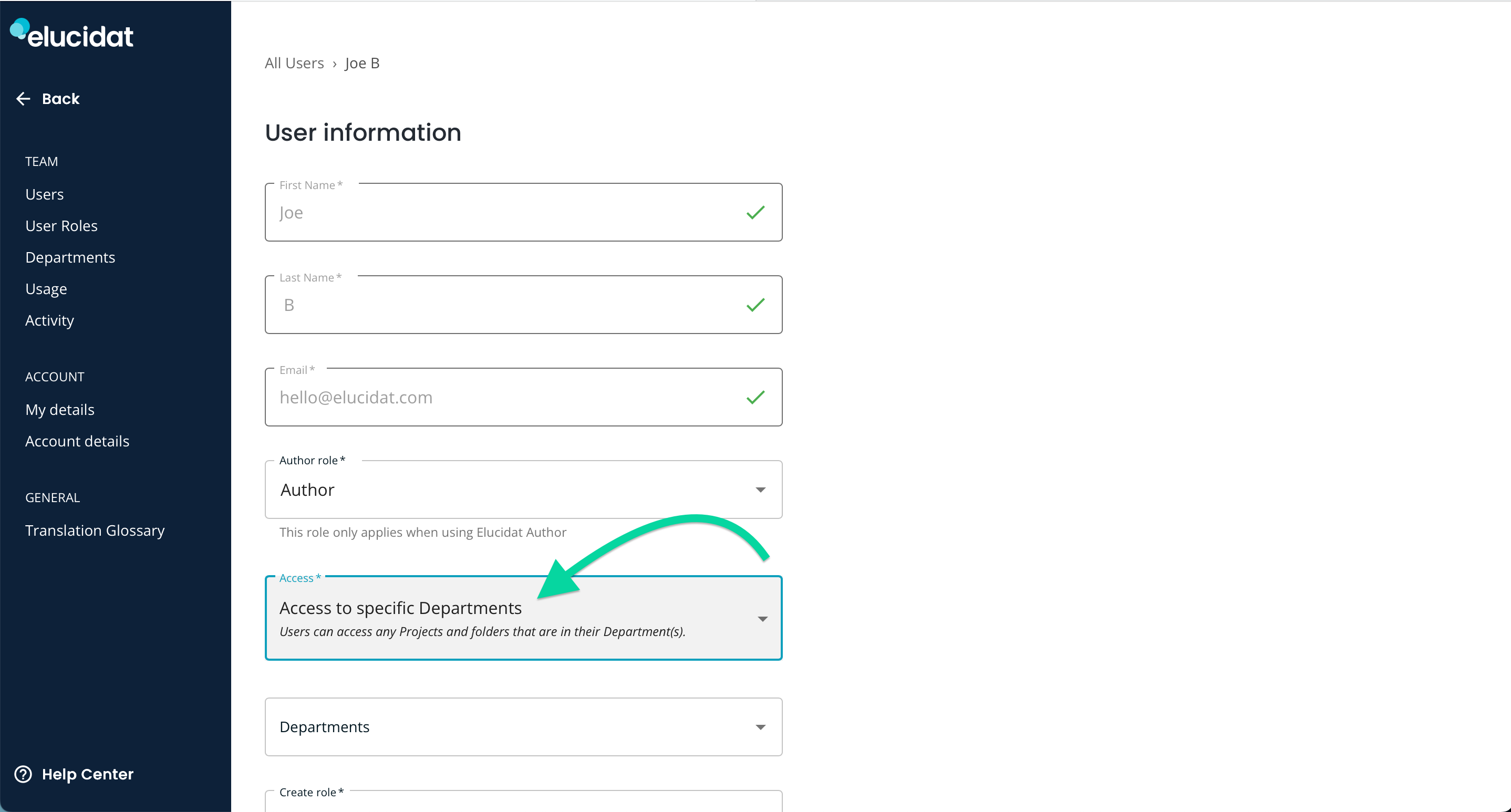Click the Create role input field

tap(523, 806)
